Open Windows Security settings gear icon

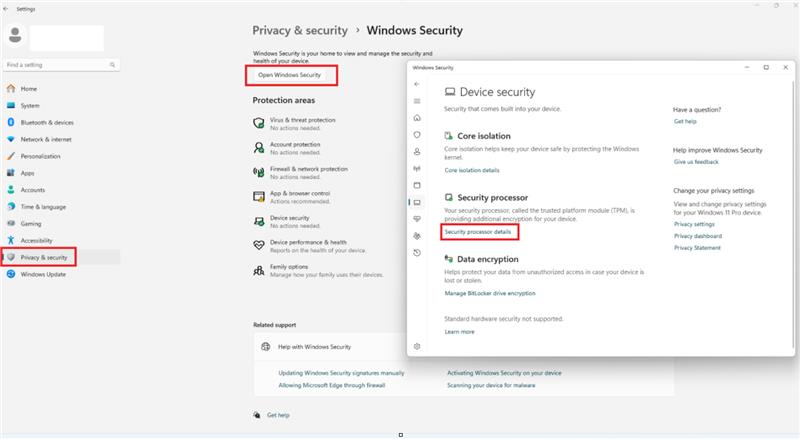[x=417, y=347]
